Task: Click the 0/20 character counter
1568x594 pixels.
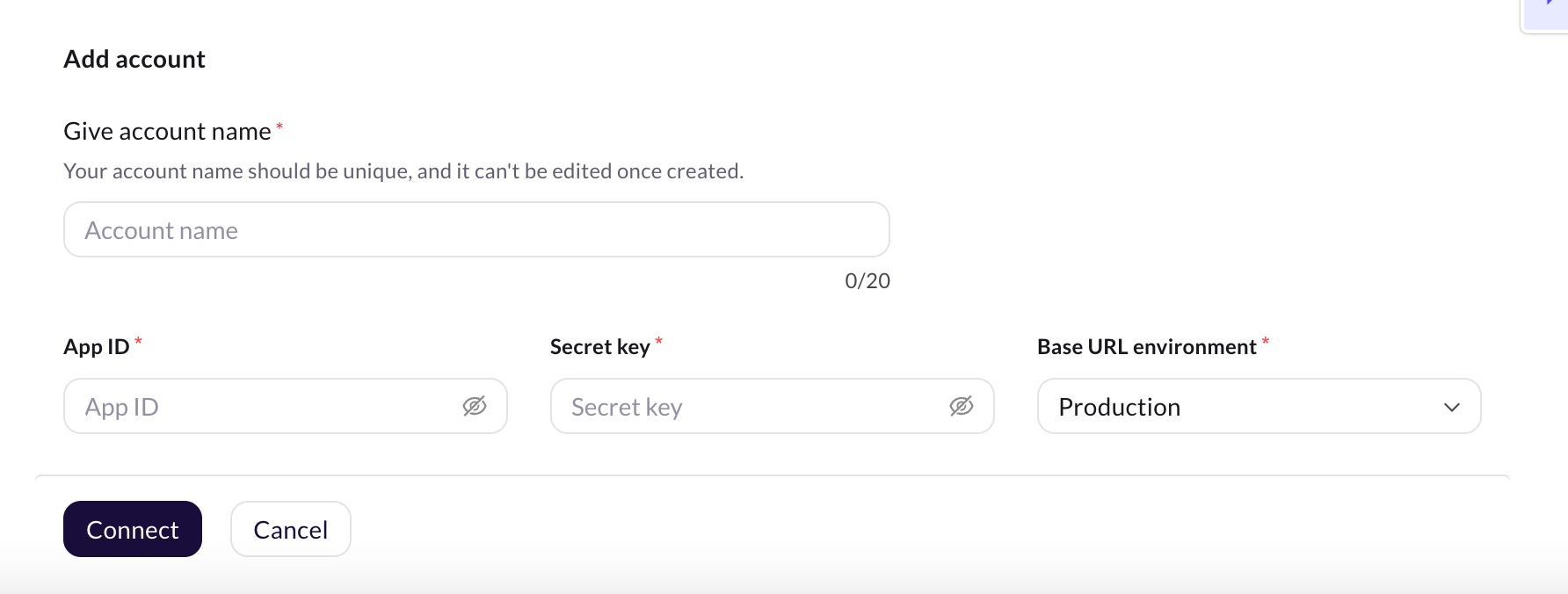Action: (x=867, y=281)
